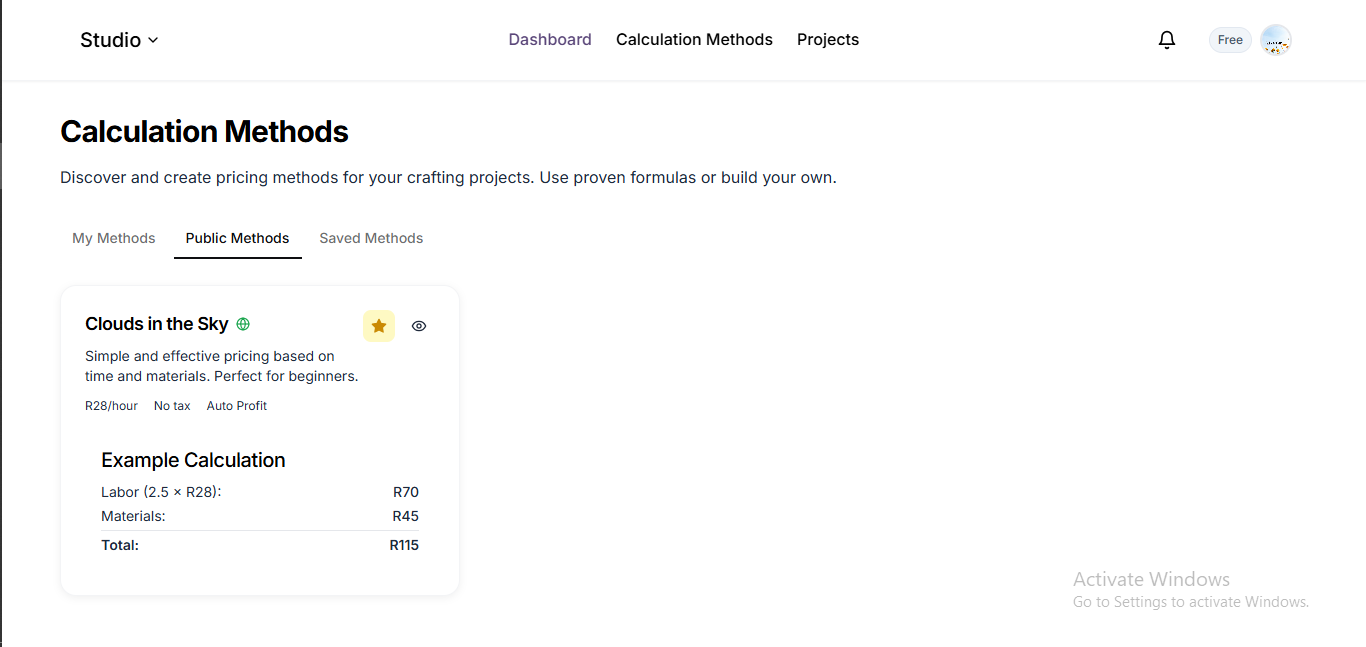This screenshot has height=647, width=1366.
Task: Select the Public Methods tab
Action: [237, 238]
